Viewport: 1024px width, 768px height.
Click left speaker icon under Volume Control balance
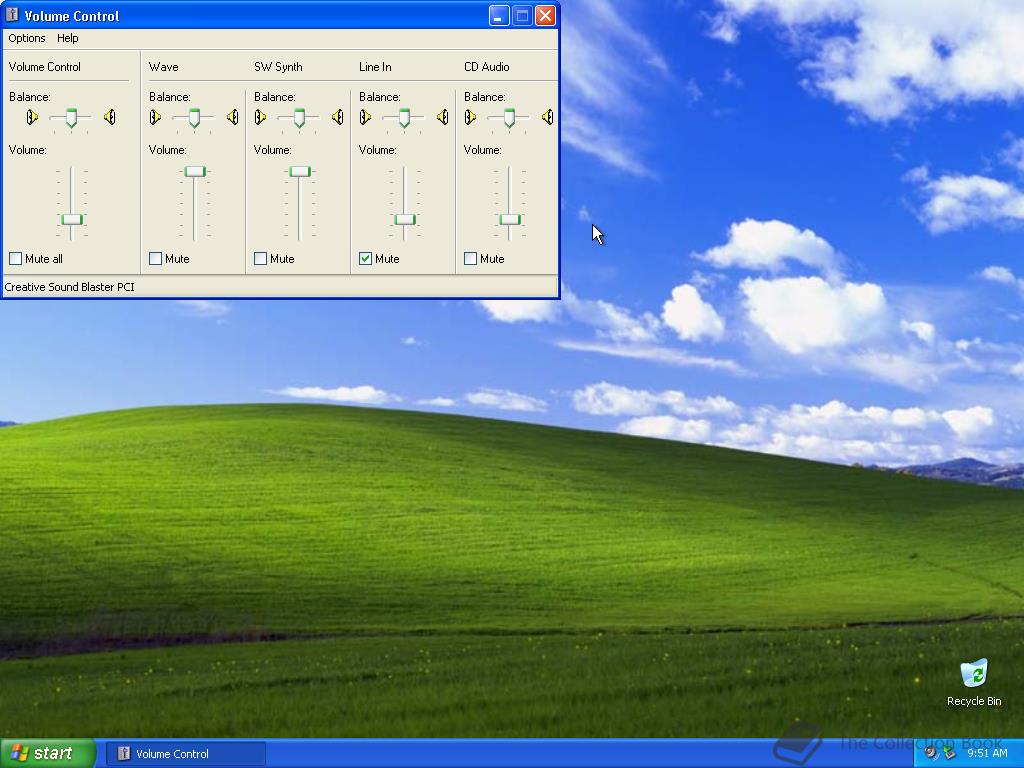32,117
